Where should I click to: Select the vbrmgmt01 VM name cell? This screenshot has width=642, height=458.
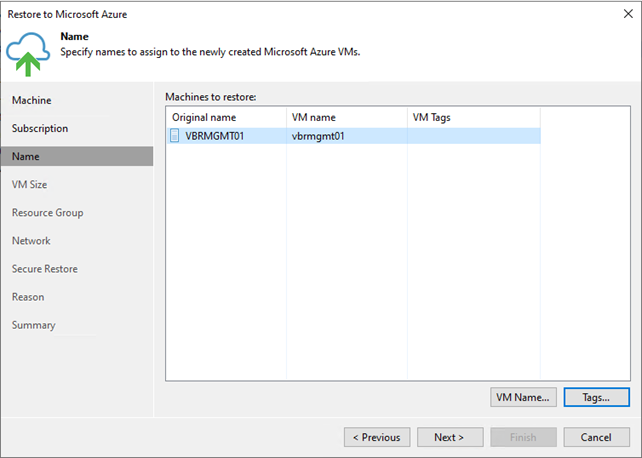coord(347,136)
